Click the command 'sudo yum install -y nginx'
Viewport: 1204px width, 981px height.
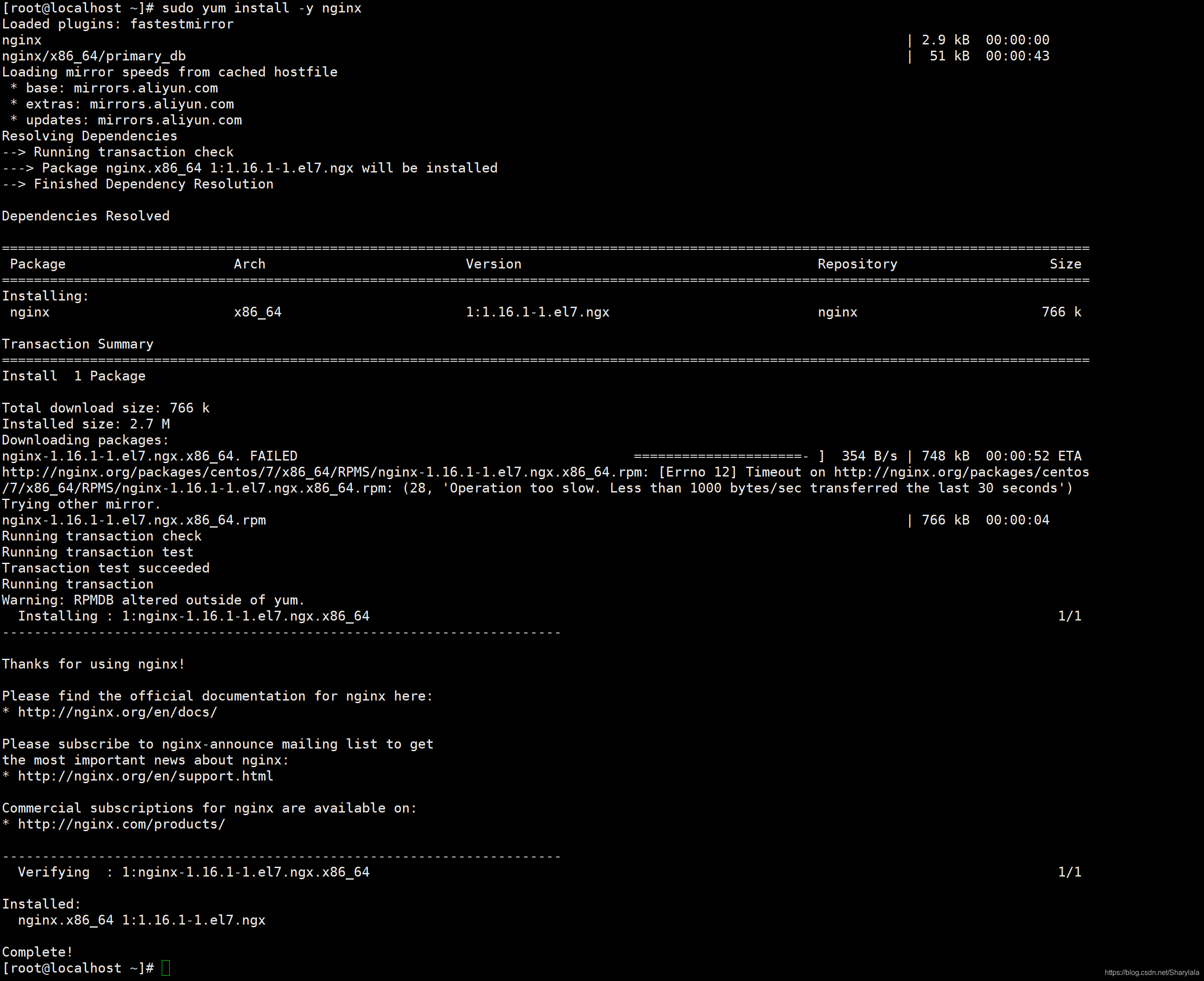262,8
